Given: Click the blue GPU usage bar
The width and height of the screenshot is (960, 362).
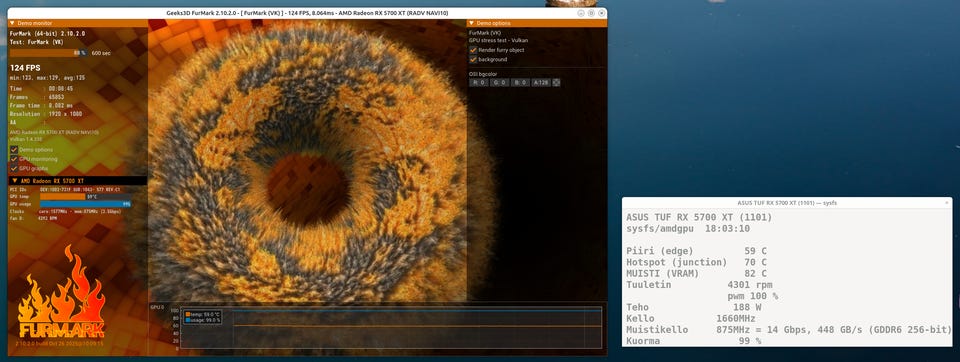Looking at the screenshot, I should click(x=85, y=204).
